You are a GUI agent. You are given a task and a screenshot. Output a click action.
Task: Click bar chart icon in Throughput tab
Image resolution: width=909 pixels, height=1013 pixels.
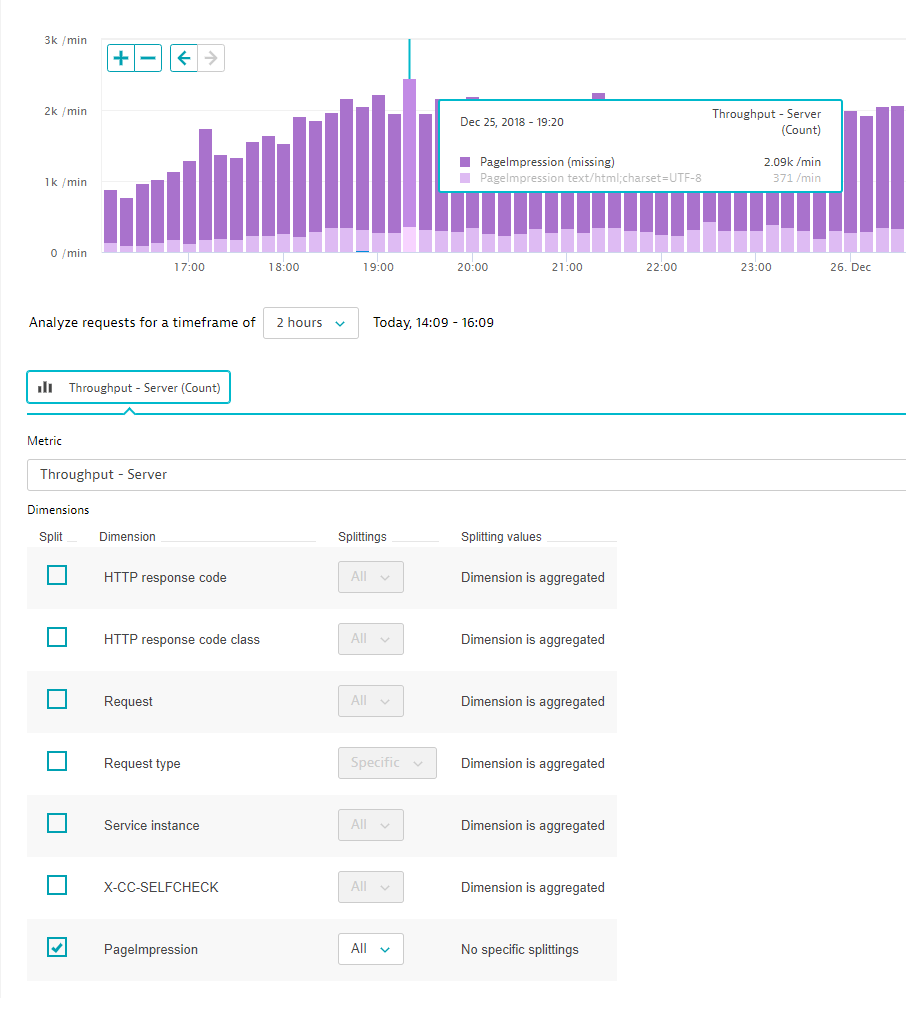click(x=45, y=387)
